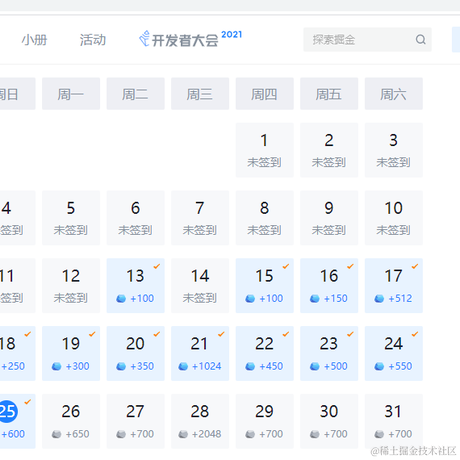Screen dimensions: 460x460
Task: Select day 1 calendar cell
Action: [x=265, y=150]
